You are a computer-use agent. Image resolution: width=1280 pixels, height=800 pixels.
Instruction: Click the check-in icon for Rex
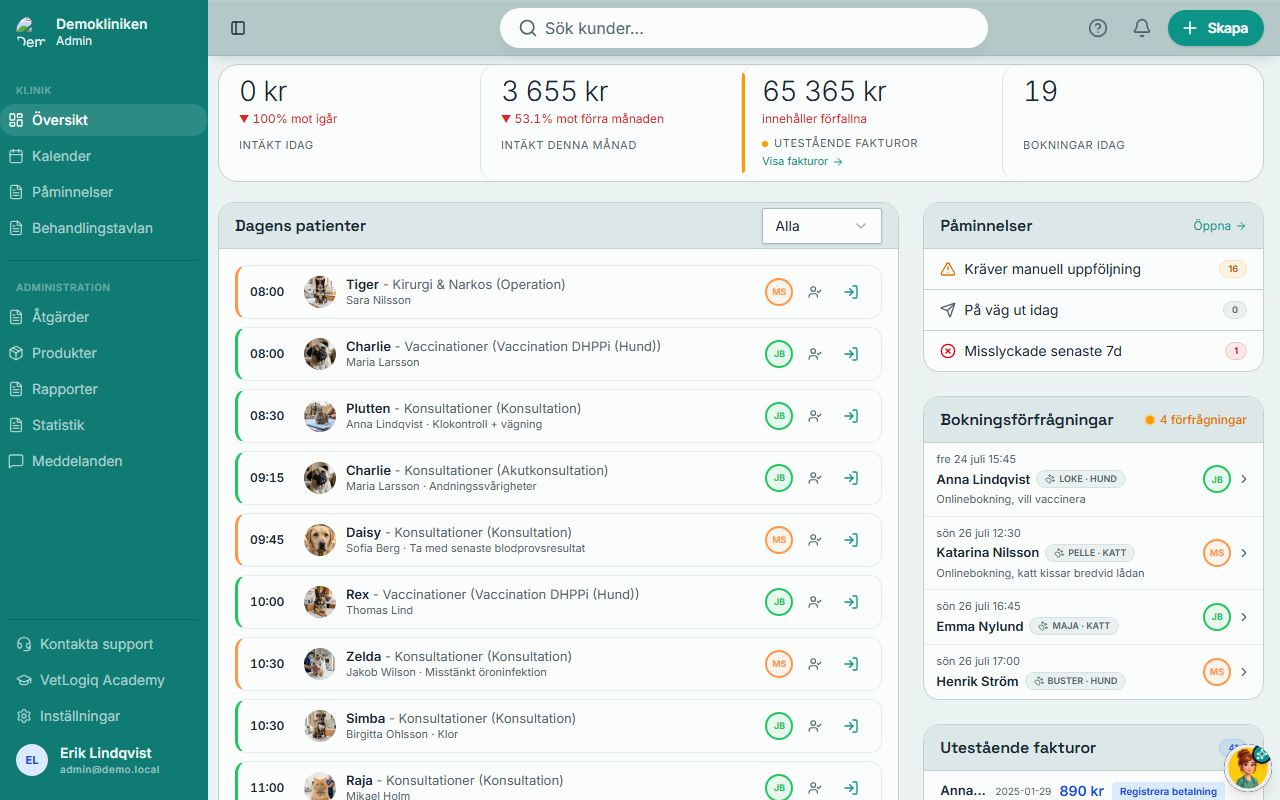click(x=851, y=602)
